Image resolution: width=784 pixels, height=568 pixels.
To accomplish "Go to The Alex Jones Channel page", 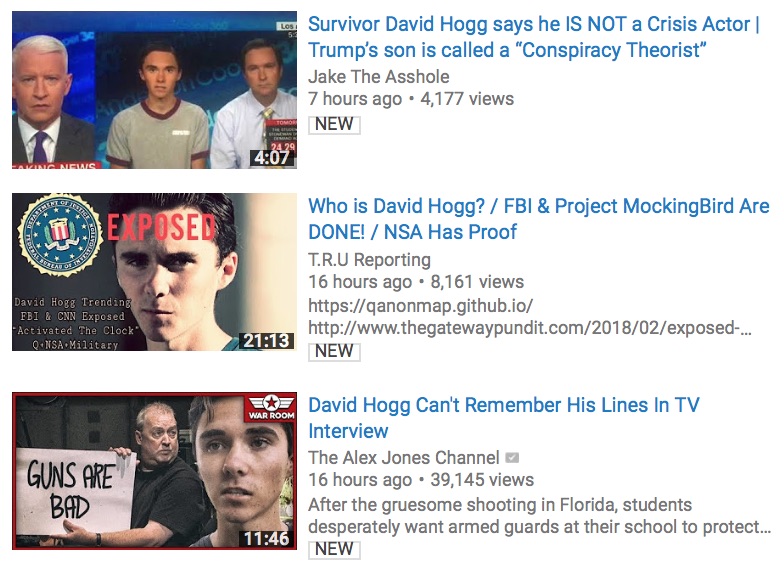I will click(x=404, y=458).
